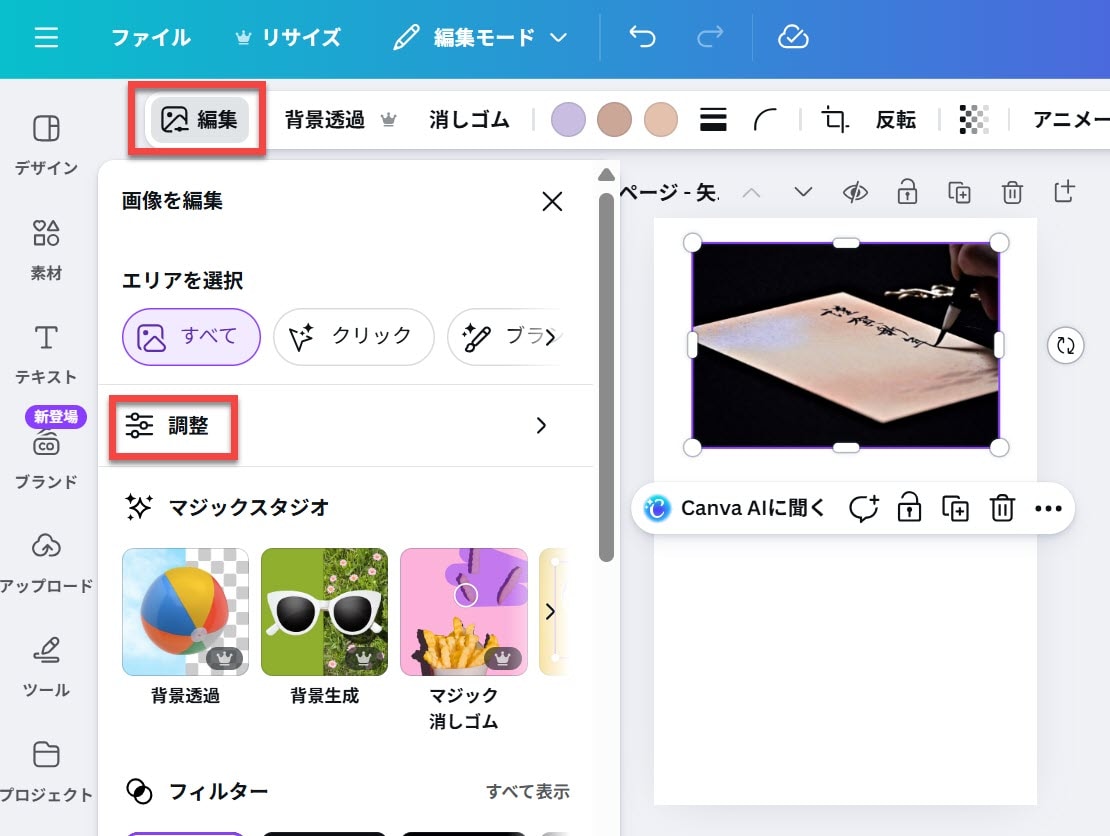Open the transparency checkerboard icon
The height and width of the screenshot is (836, 1110).
click(973, 120)
